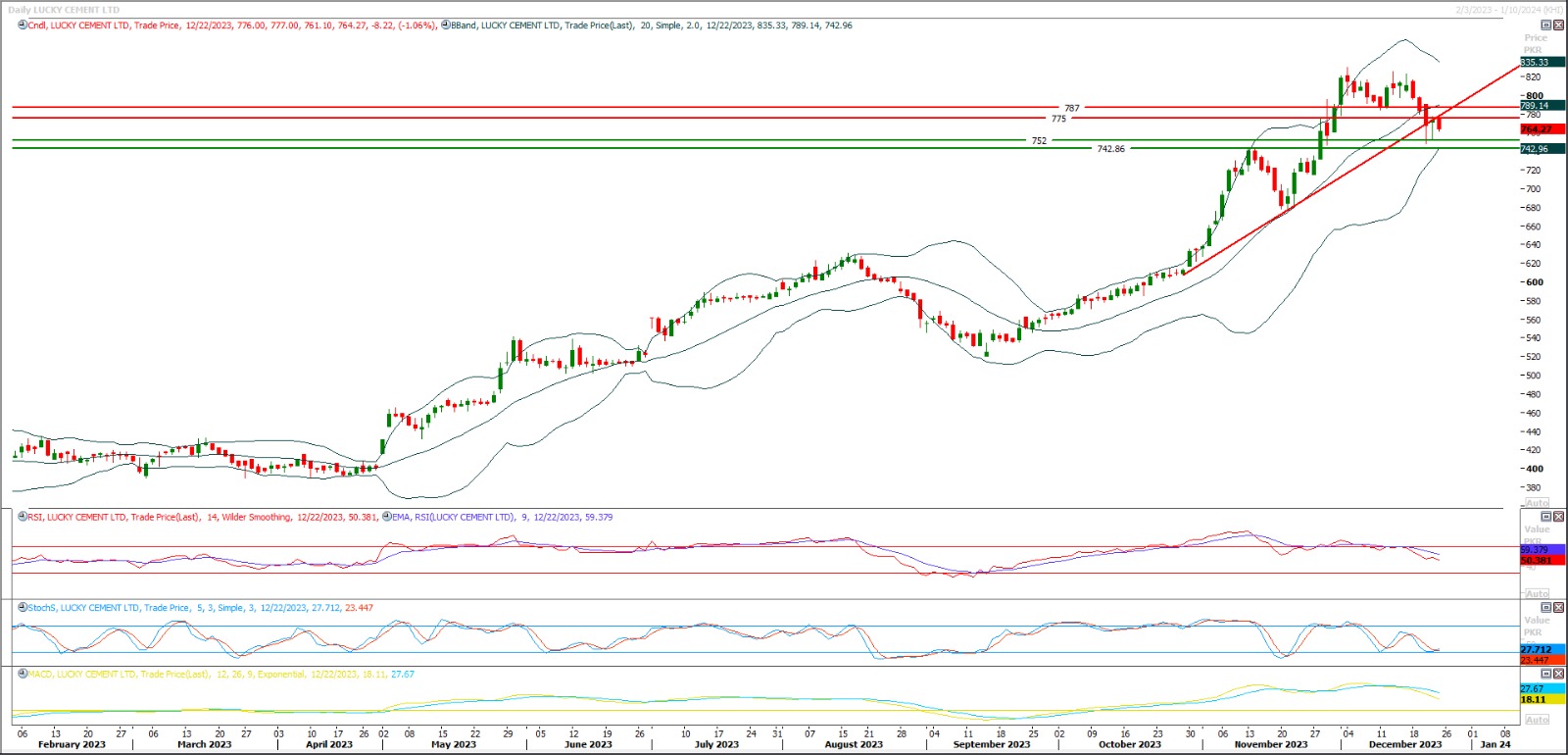Click the clock icon beside the Cndl label

click(23, 25)
